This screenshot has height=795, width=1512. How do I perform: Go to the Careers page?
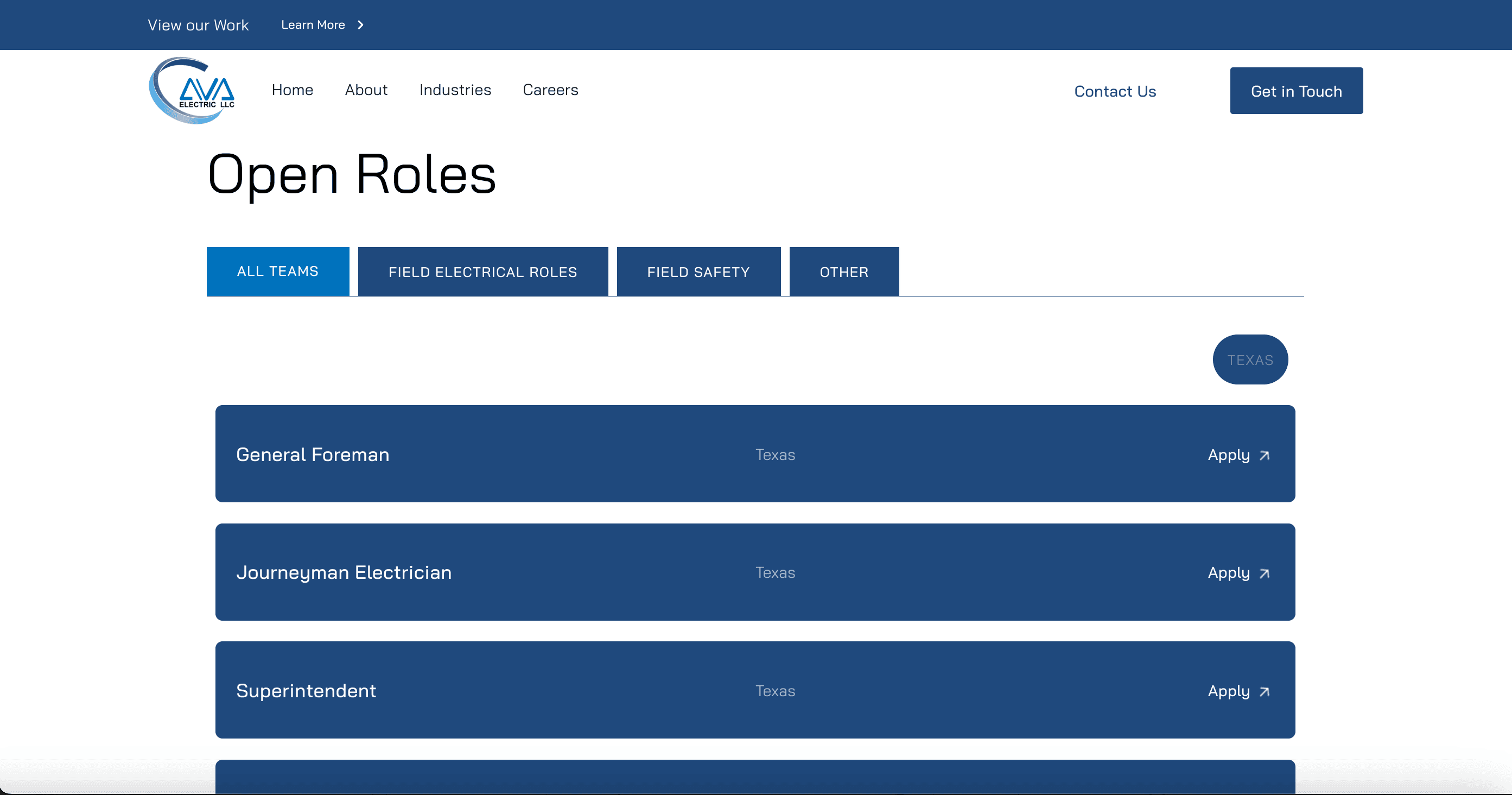click(550, 90)
